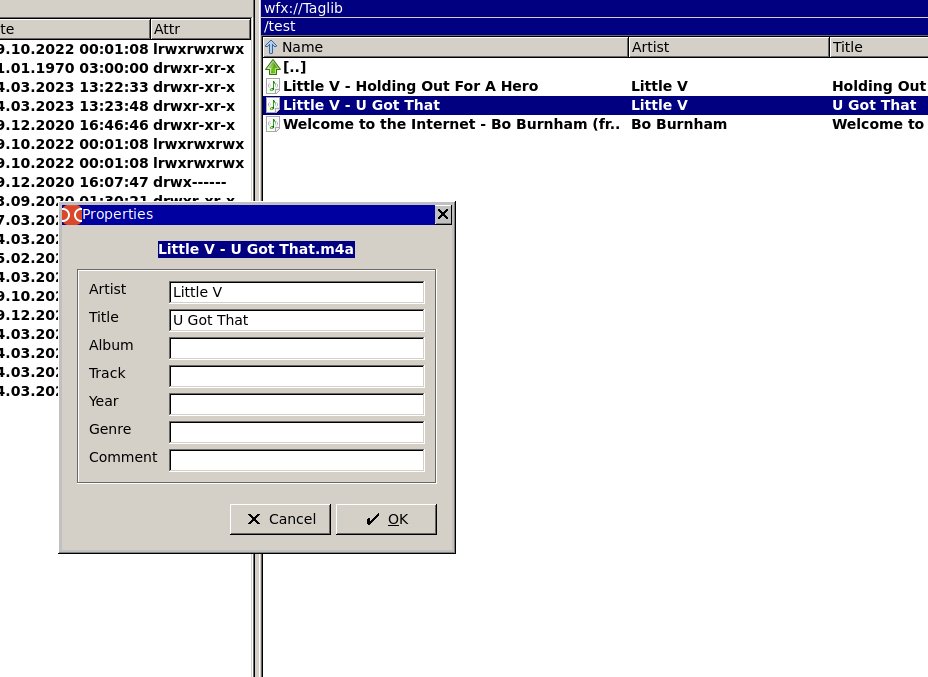Viewport: 928px width, 677px height.
Task: Confirm tag changes with the OK button
Action: 386,519
